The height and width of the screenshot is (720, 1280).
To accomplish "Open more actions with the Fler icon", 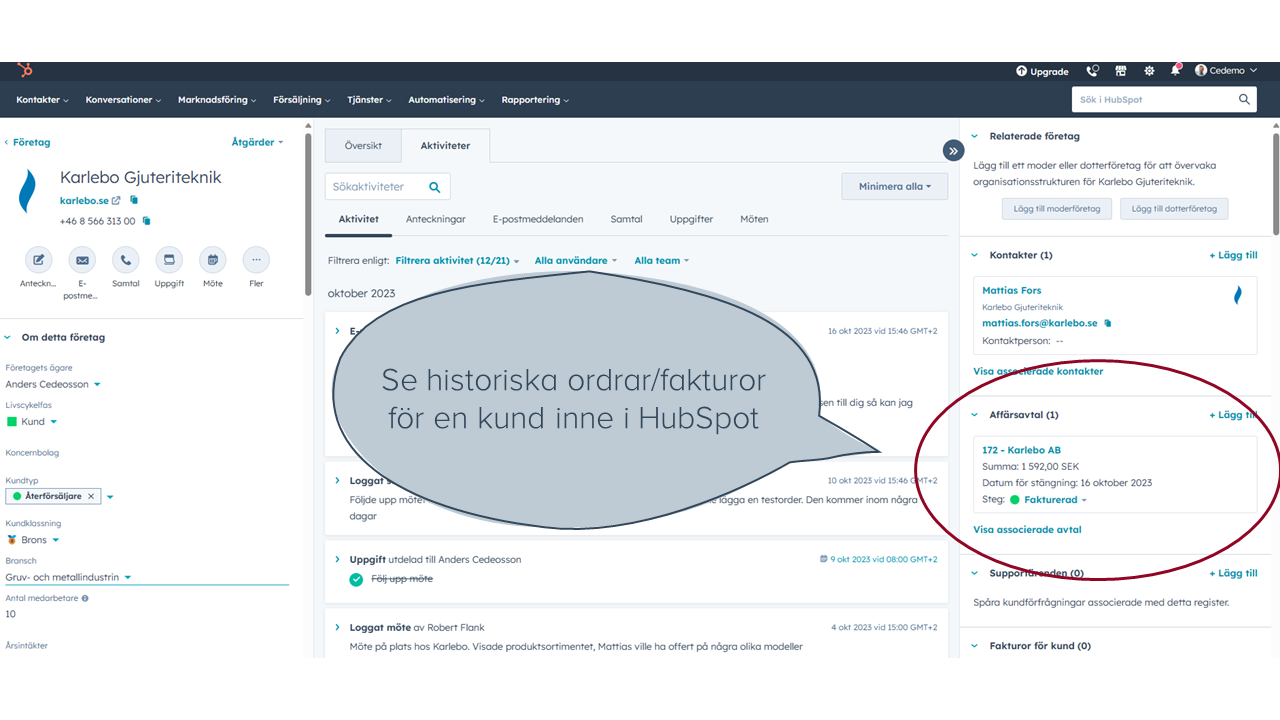I will click(x=256, y=260).
